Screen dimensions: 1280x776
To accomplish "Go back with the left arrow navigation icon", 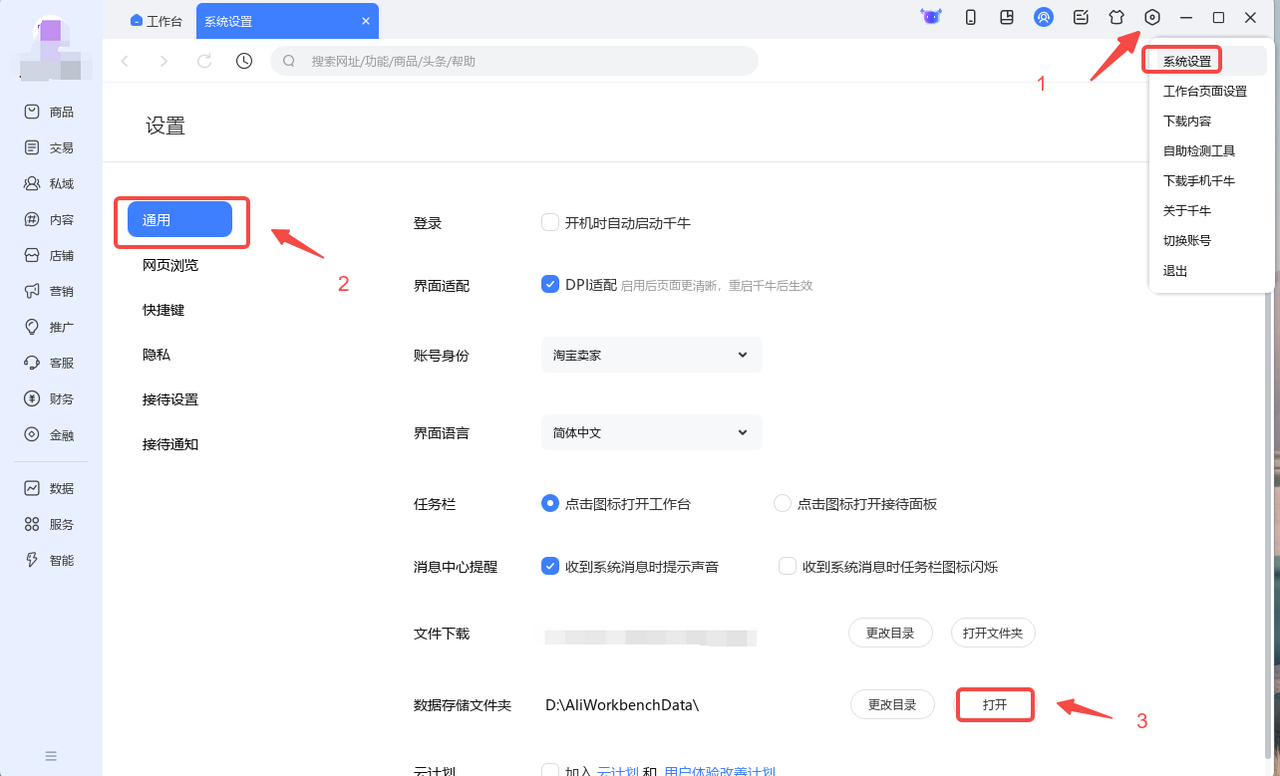I will (x=125, y=61).
